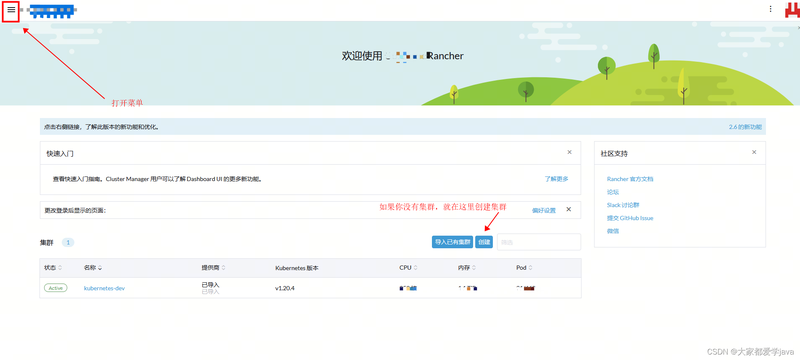Open Slack 讨论群 link
Screen dimensions: 800x360
623,205
